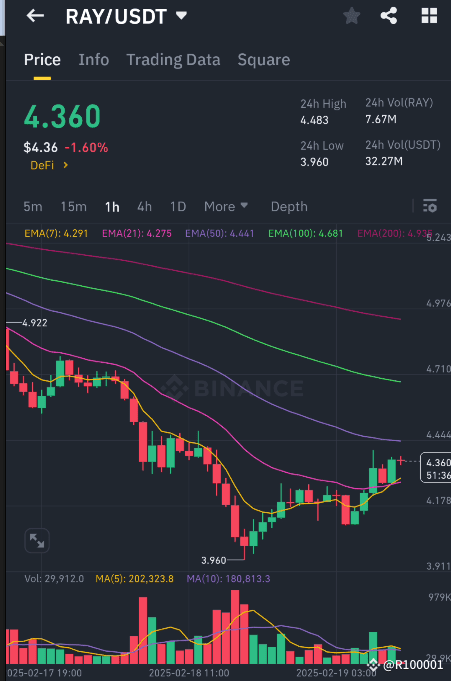Click the 3.960 low price marker
Screen dimensions: 451x681
213,560
